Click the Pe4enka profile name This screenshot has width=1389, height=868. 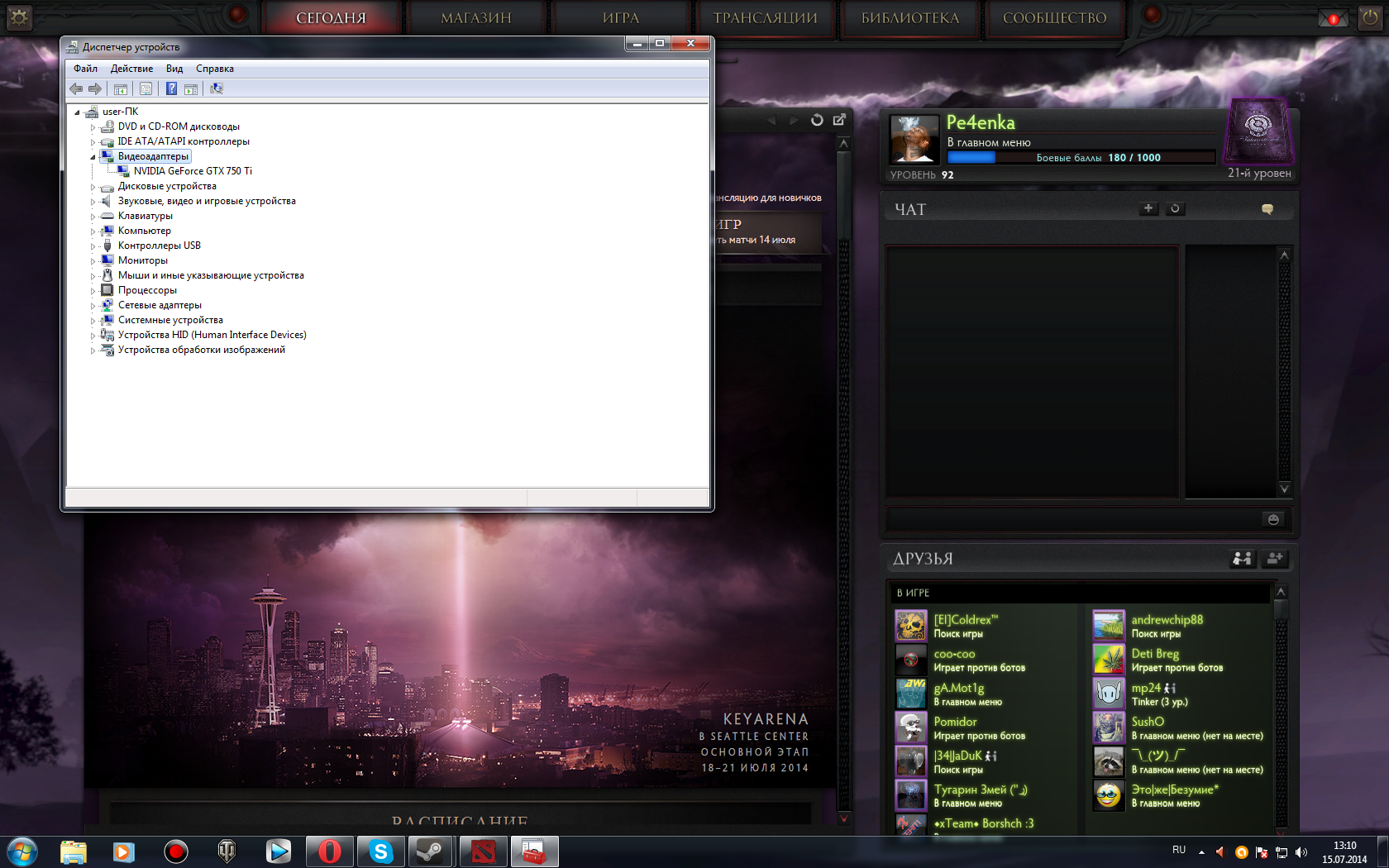tap(981, 122)
